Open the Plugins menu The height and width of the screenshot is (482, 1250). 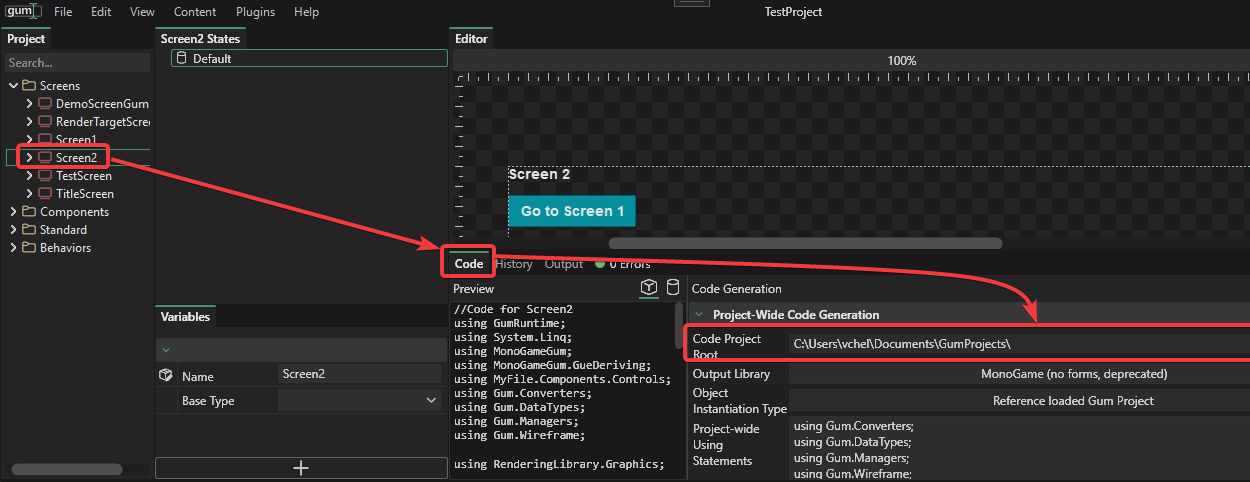[x=256, y=12]
